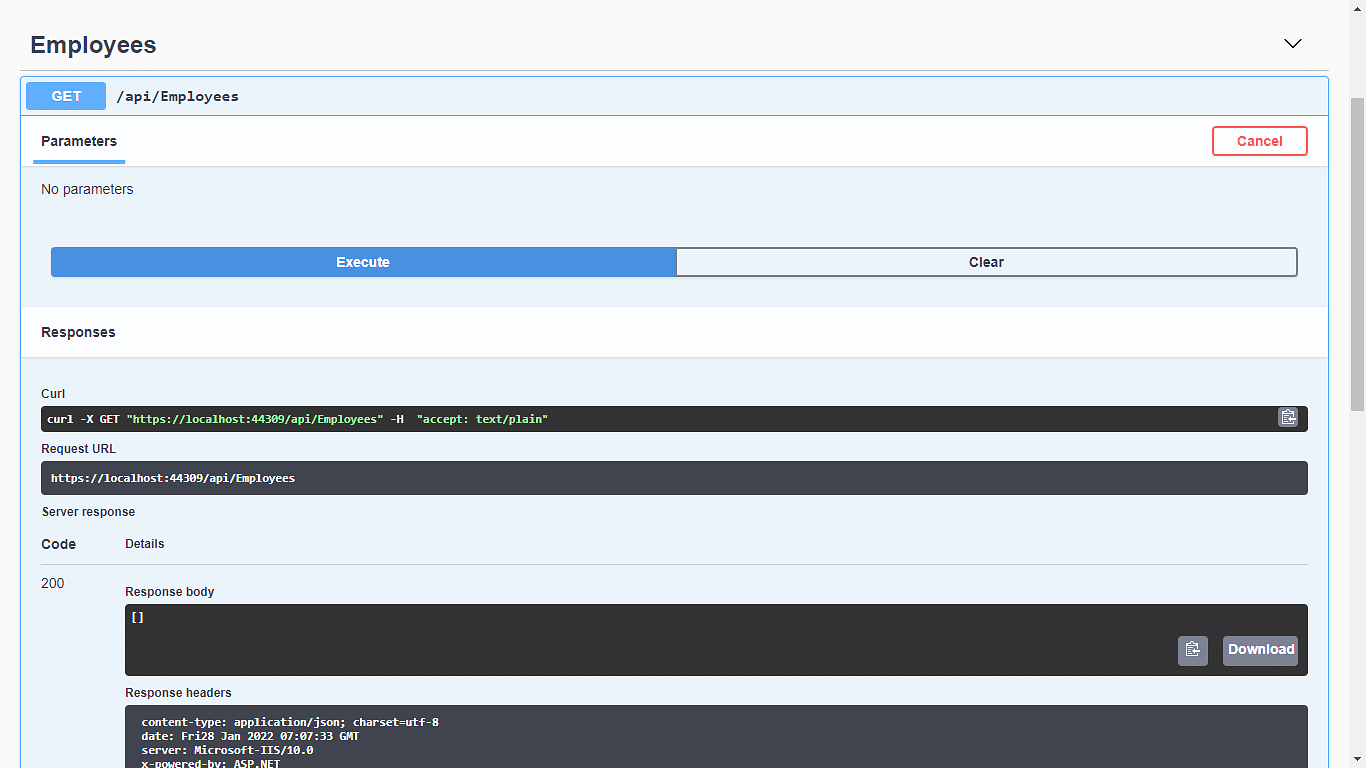The width and height of the screenshot is (1366, 768).
Task: Click the content-type response header line
Action: [x=290, y=722]
